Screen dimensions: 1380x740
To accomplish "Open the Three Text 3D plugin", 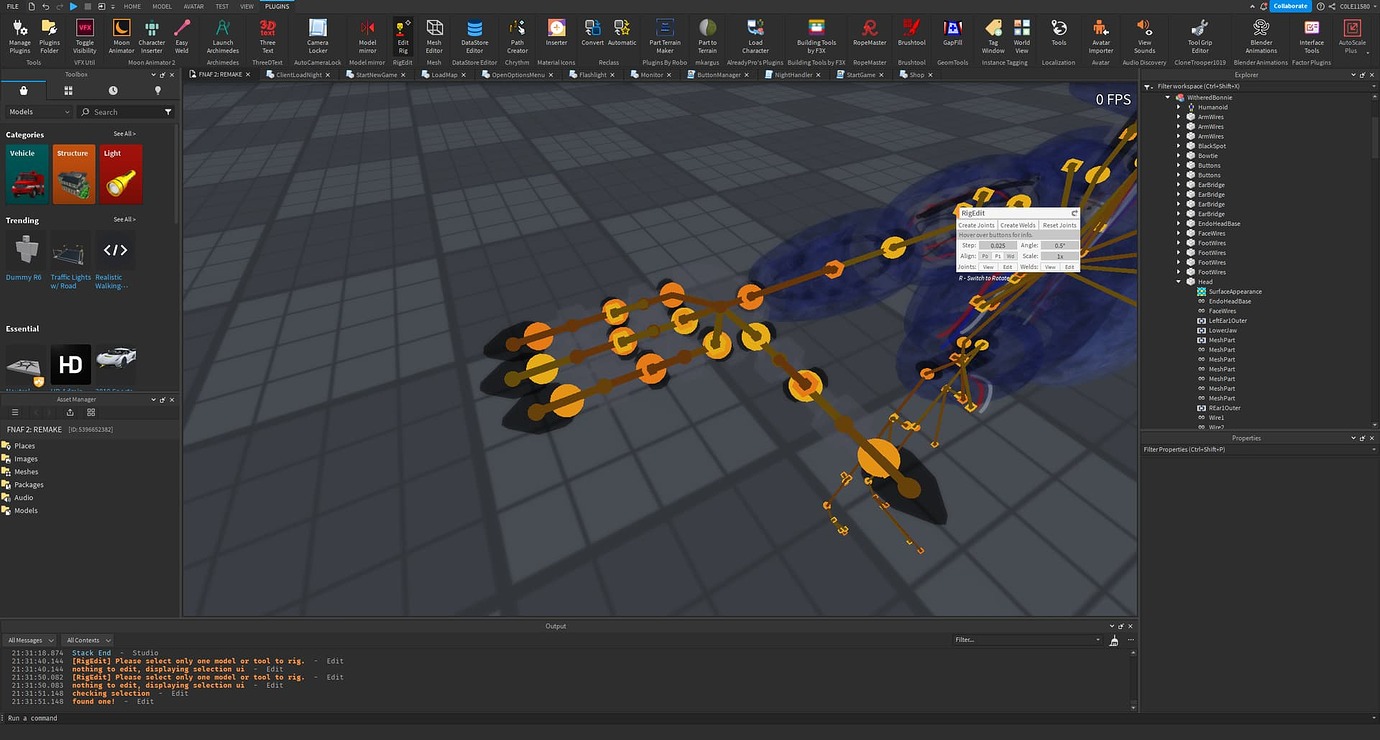I will click(267, 36).
